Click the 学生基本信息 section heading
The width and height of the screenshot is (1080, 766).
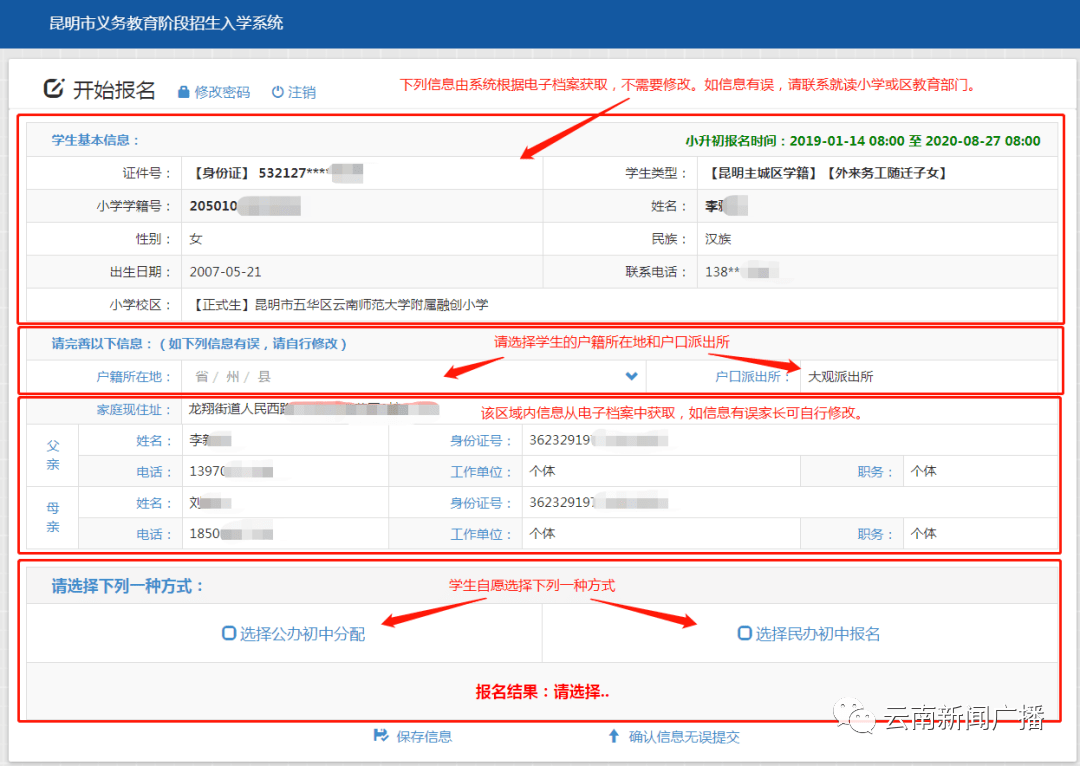96,140
